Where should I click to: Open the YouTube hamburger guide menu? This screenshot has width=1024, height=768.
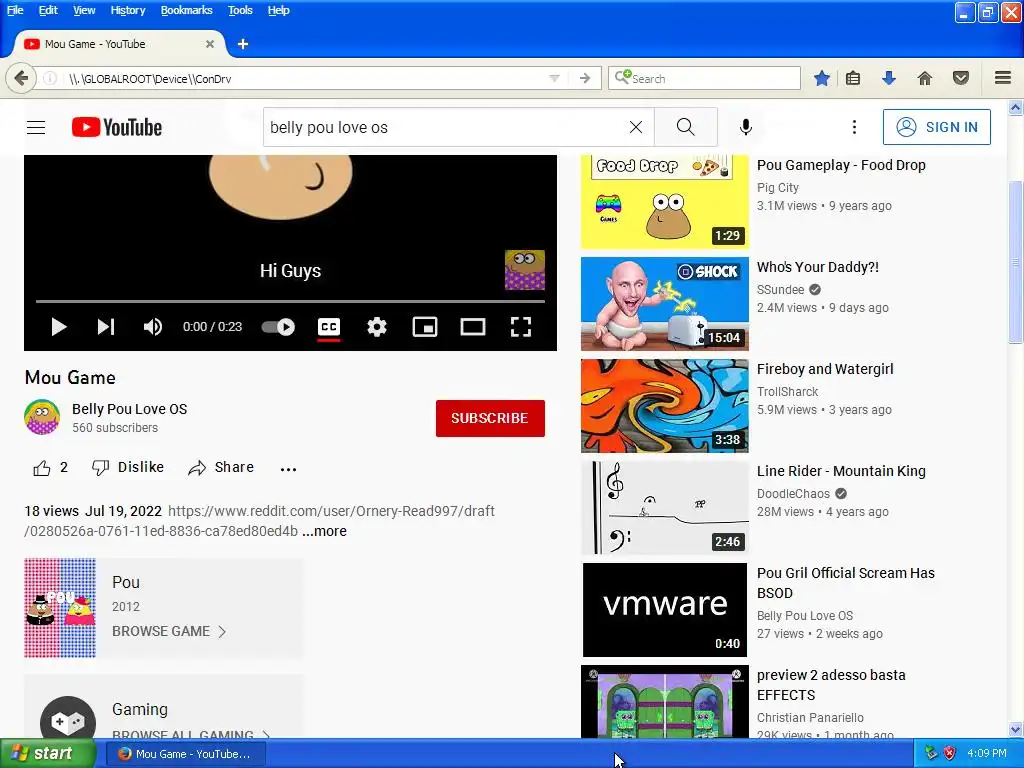[36, 127]
